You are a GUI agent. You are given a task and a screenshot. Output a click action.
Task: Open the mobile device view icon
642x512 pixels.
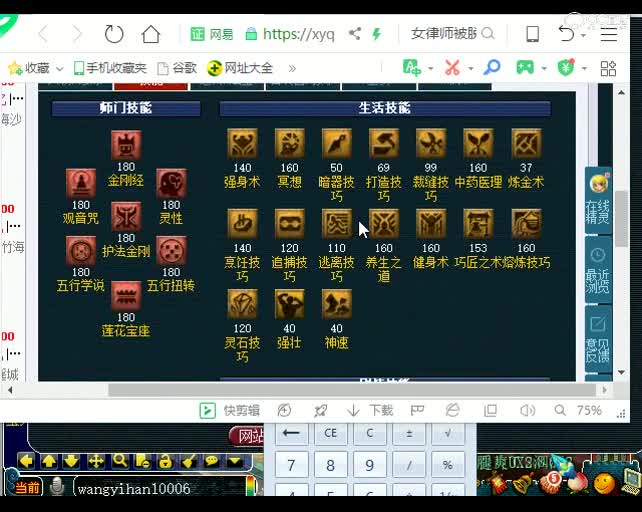click(x=532, y=34)
